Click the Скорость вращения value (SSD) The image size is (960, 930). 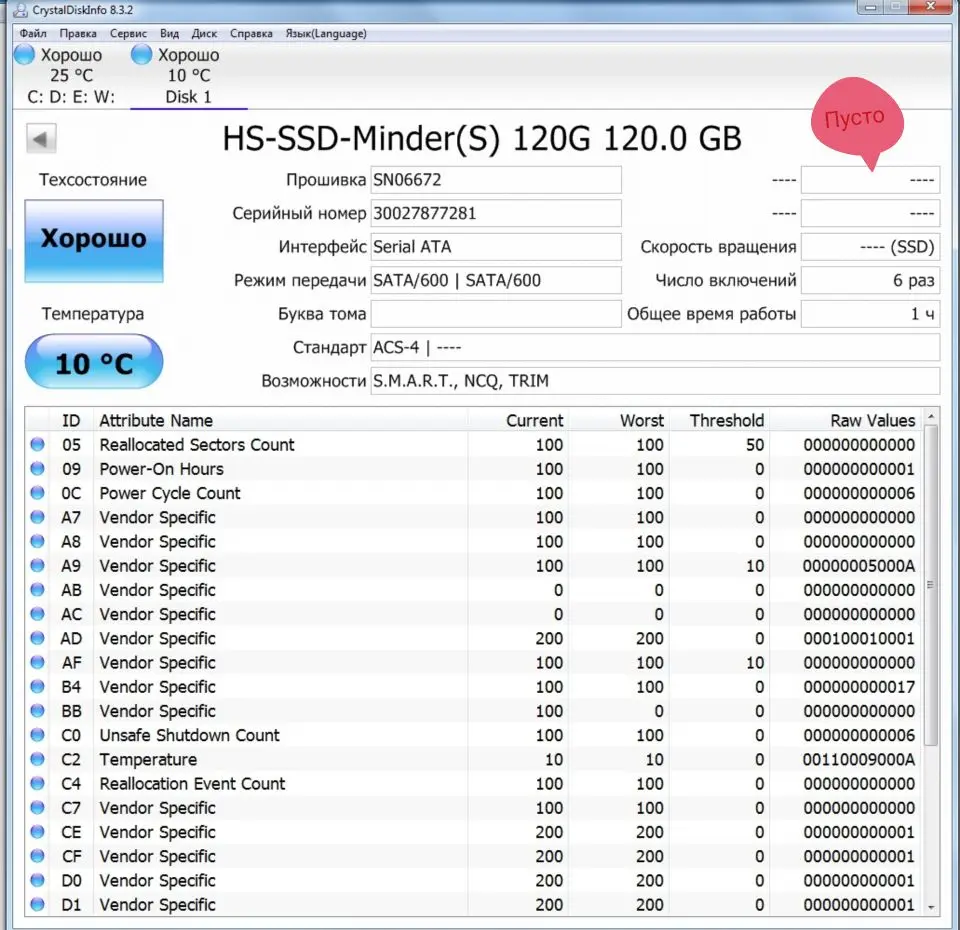click(870, 247)
